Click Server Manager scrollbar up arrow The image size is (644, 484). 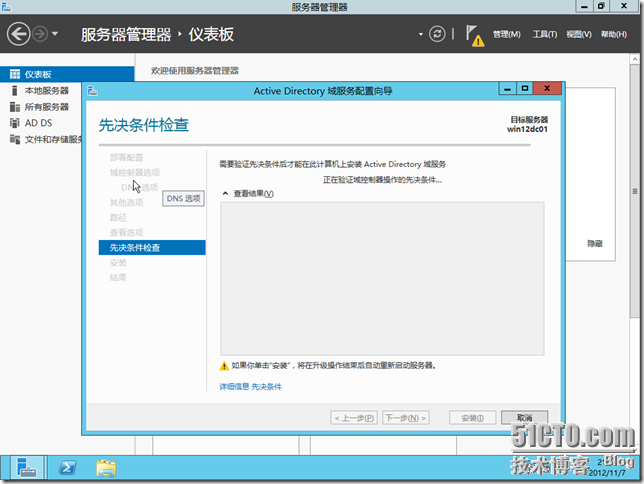(635, 59)
